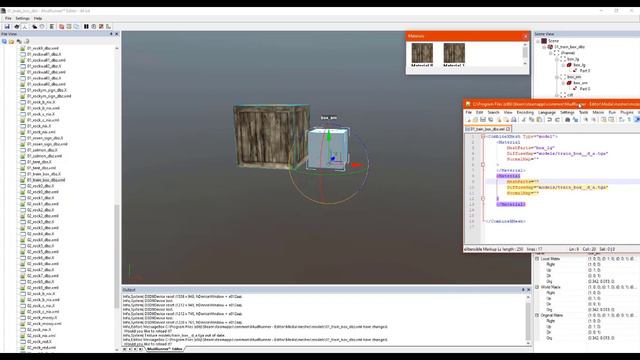Click the Save icon in MudRunner Editor toolbar
This screenshot has width=640, height=360.
pos(7,27)
